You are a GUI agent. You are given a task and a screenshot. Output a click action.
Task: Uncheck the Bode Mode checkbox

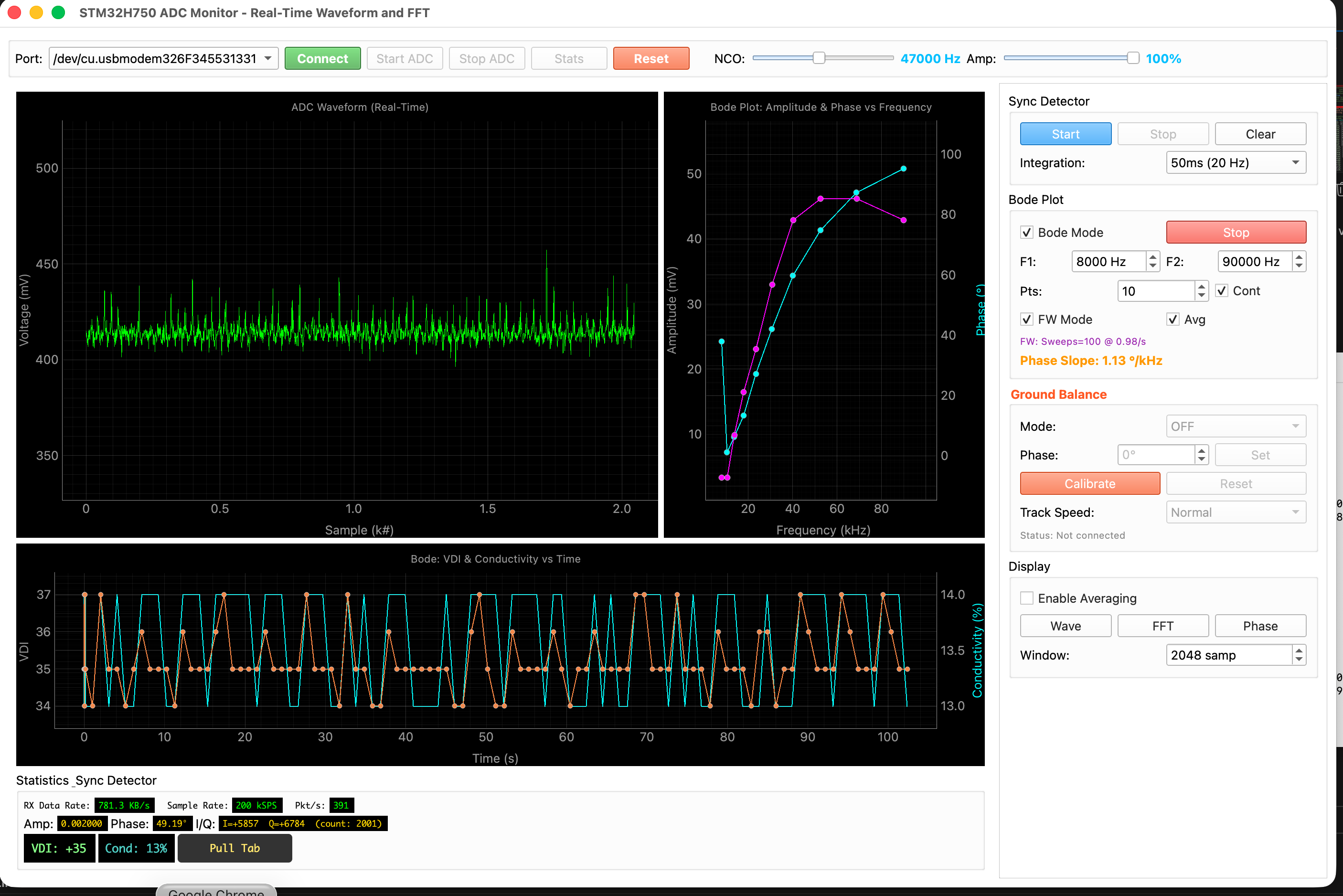tap(1026, 233)
